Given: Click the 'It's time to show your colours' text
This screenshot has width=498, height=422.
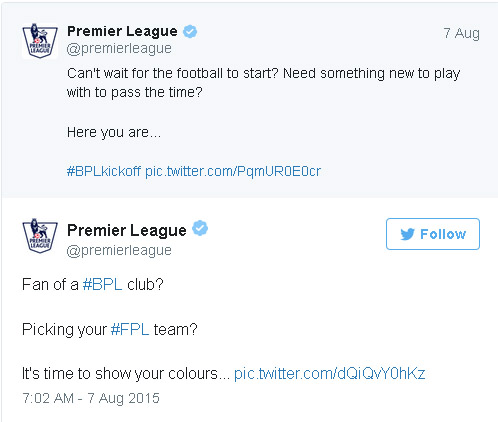Looking at the screenshot, I should (x=126, y=373).
